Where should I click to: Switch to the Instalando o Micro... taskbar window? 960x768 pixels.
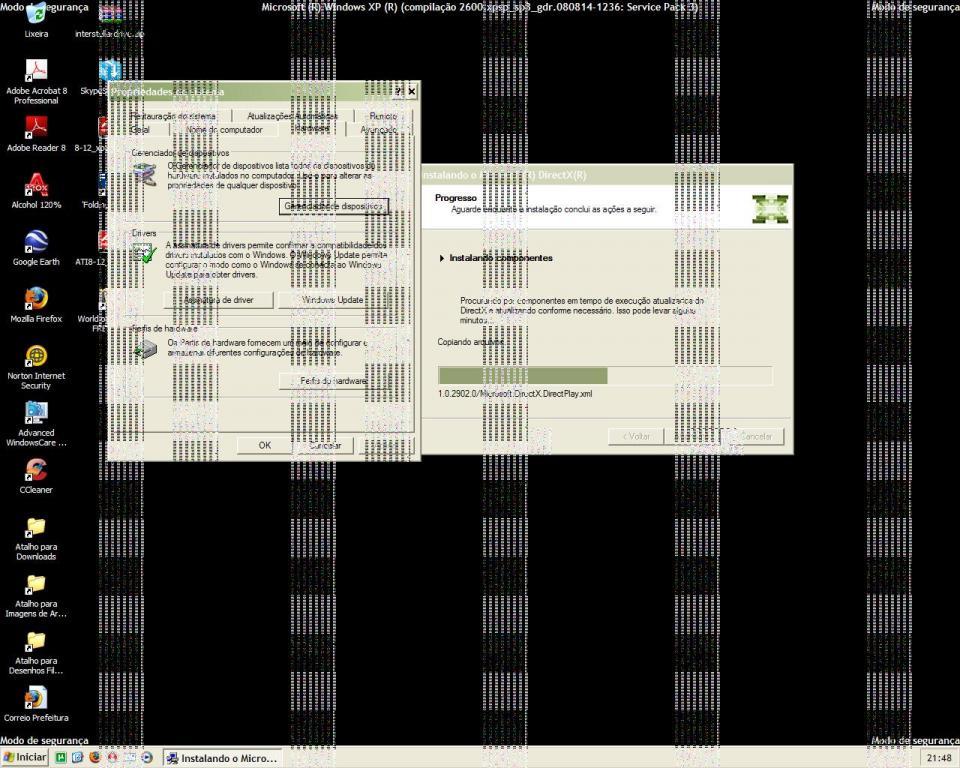coord(222,758)
